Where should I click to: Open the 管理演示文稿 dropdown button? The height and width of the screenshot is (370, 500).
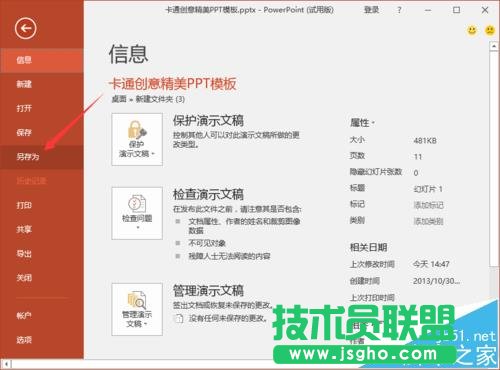point(137,309)
